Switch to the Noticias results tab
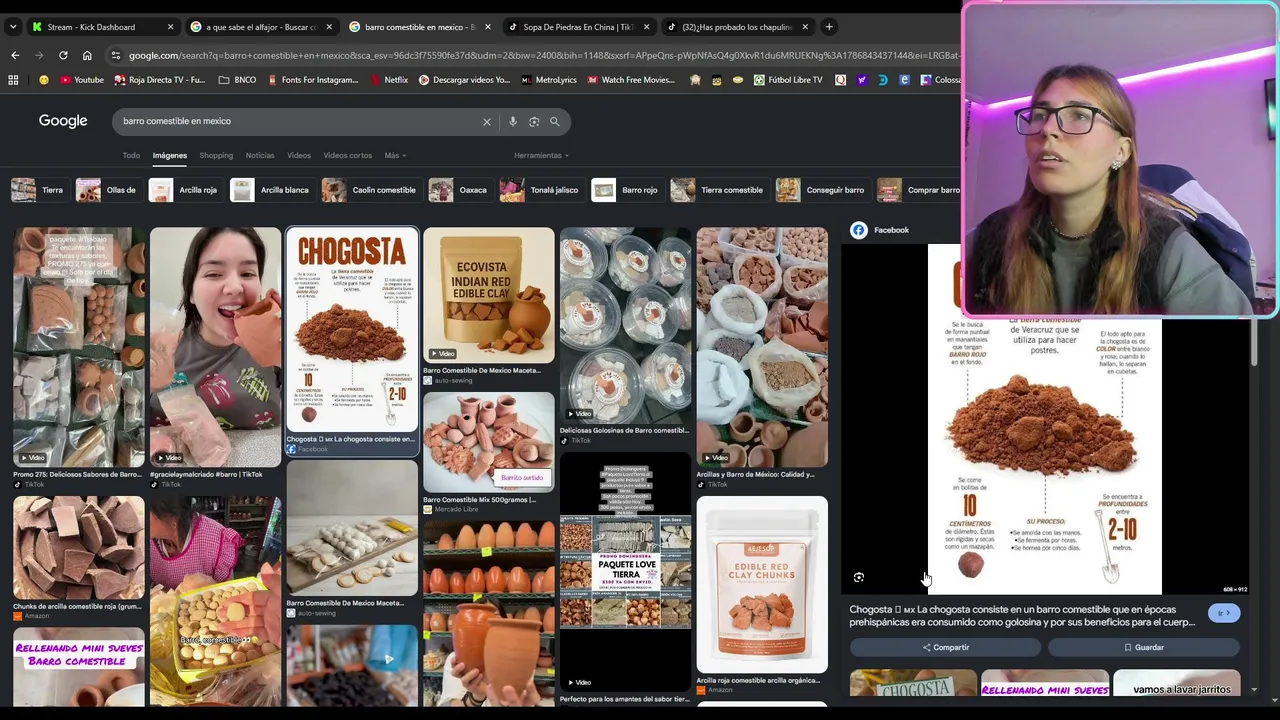Screen dimensions: 1280x720 click(x=260, y=156)
